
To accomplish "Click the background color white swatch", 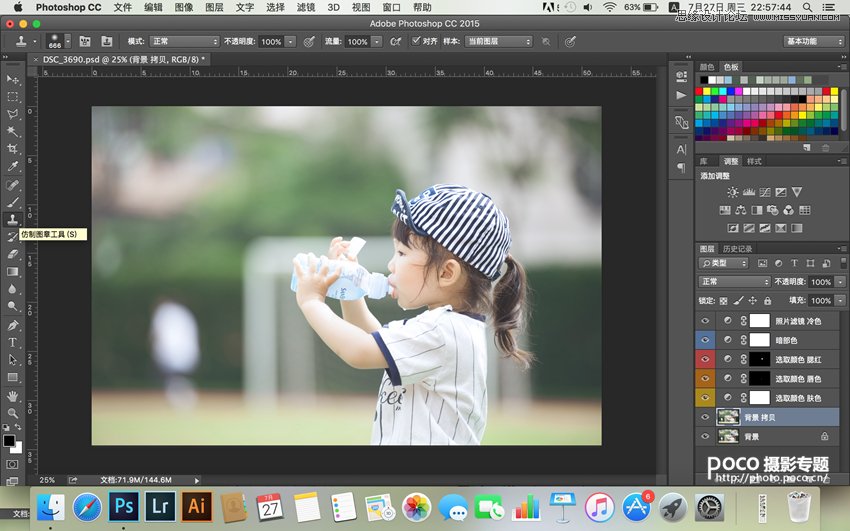I will pos(18,448).
